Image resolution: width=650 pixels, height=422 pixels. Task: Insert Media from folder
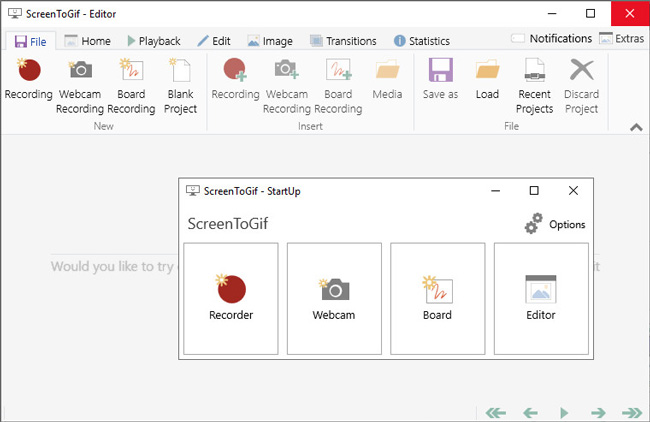point(387,79)
